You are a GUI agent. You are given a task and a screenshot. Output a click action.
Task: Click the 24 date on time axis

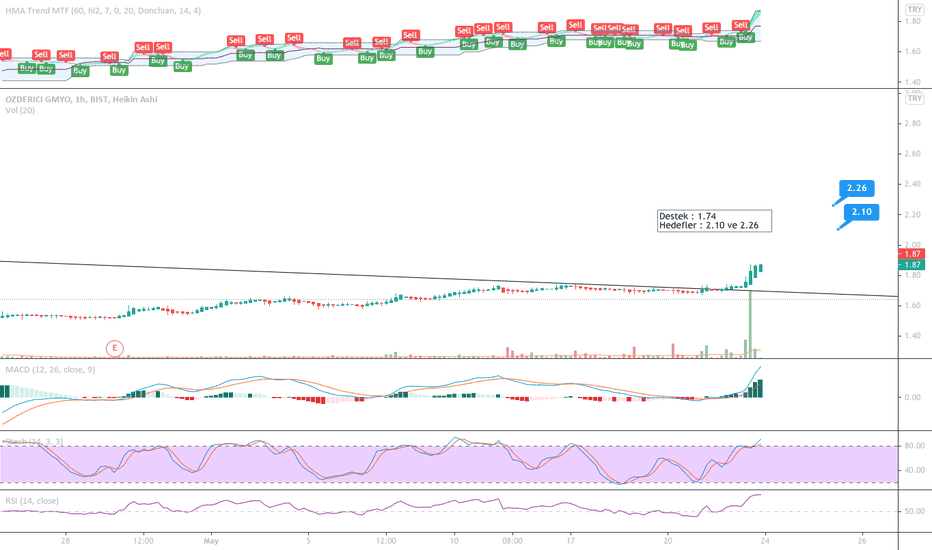click(x=765, y=541)
